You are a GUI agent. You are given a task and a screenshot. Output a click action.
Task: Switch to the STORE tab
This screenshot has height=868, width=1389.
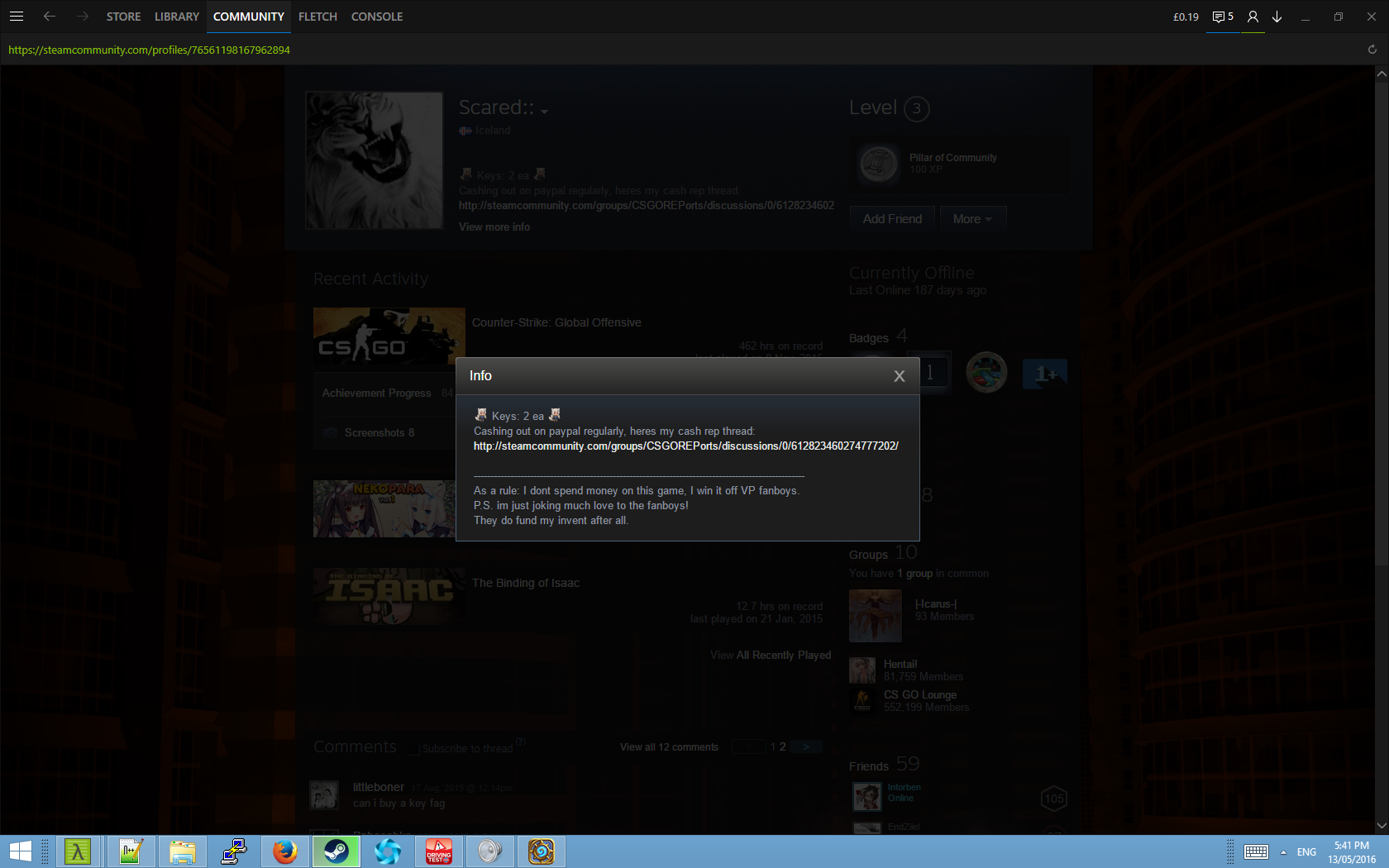123,17
